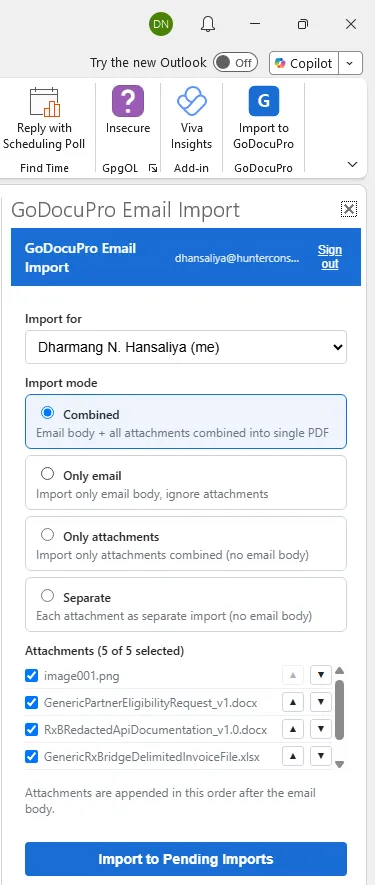Viewport: 375px width, 885px height.
Task: Collapse the ribbon with the chevron
Action: [352, 164]
